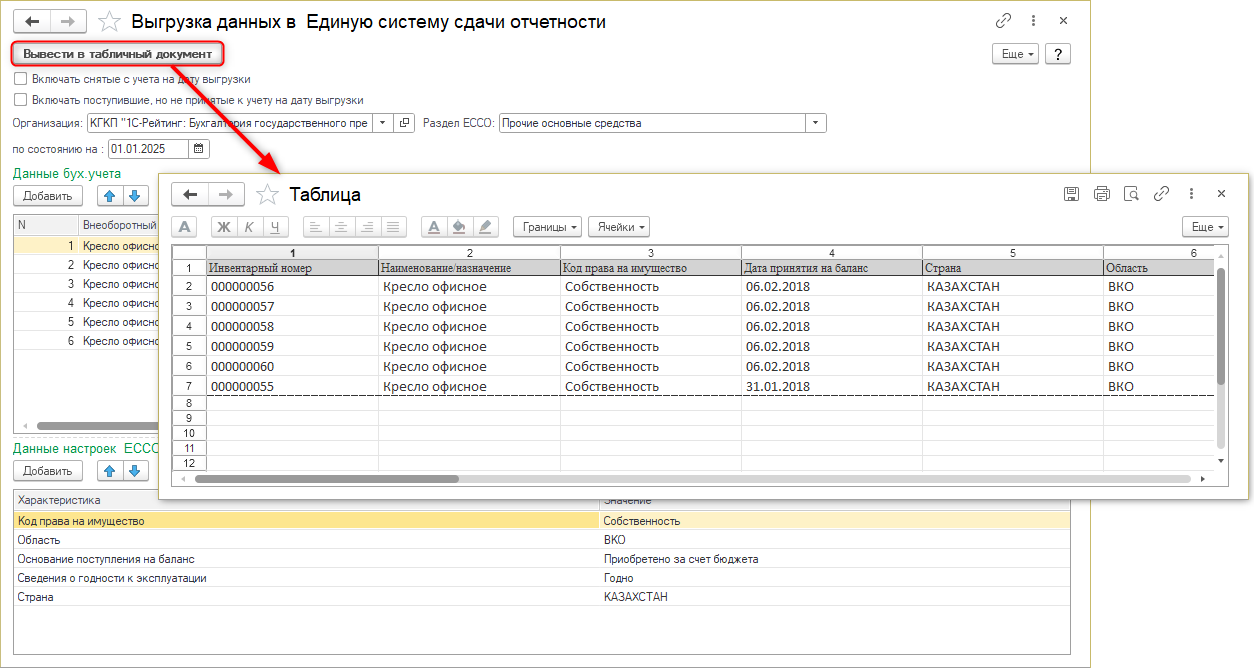Copy the link to the Выгрузка данных window

pos(1004,21)
